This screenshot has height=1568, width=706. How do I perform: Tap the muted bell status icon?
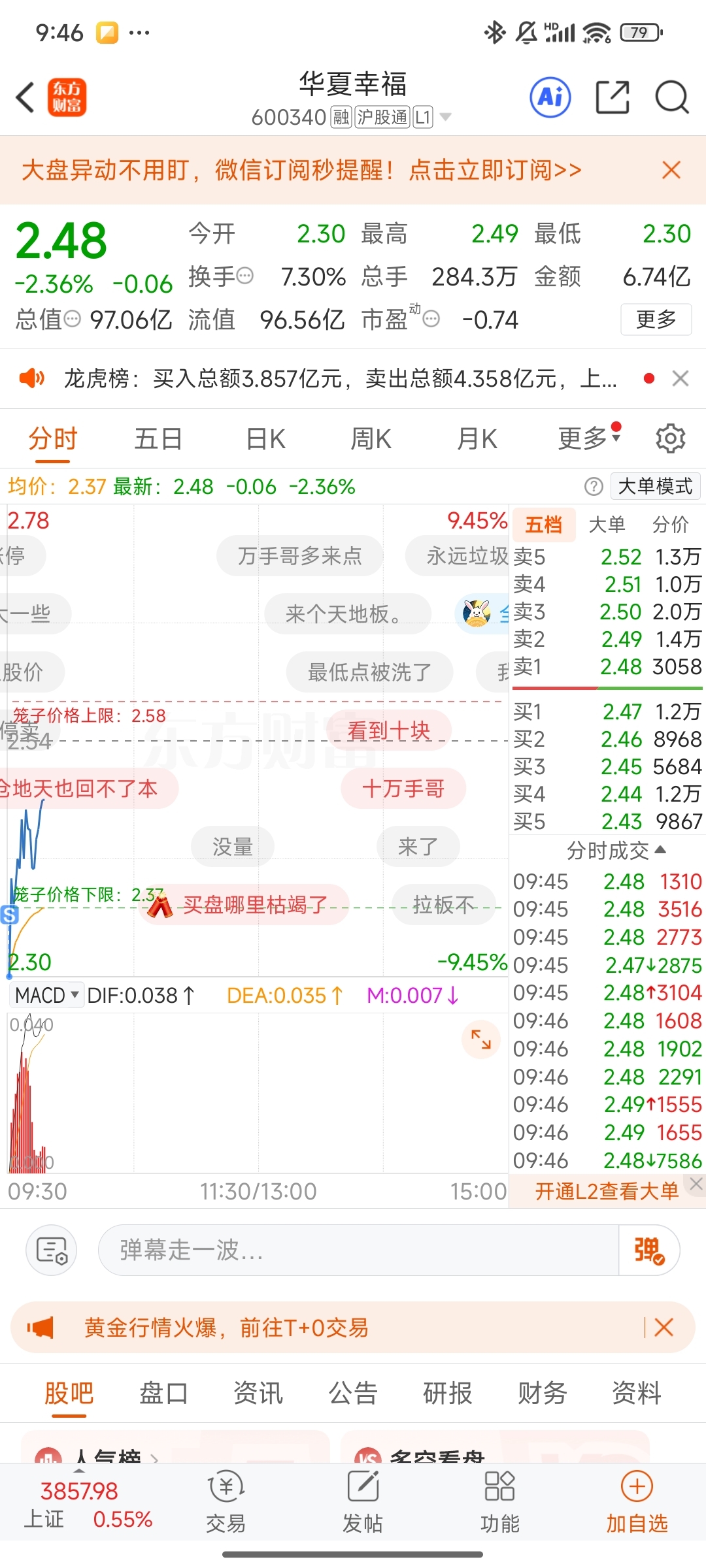(526, 32)
